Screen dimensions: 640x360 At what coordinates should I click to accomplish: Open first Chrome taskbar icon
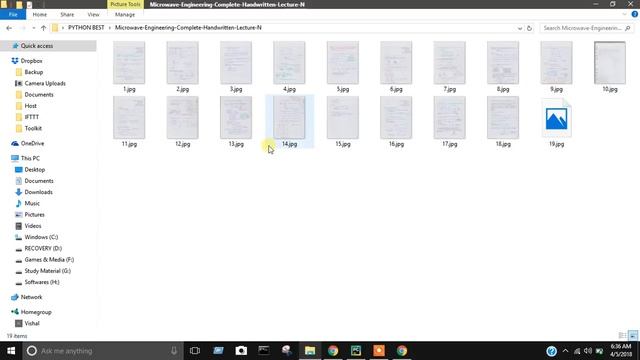tap(333, 351)
